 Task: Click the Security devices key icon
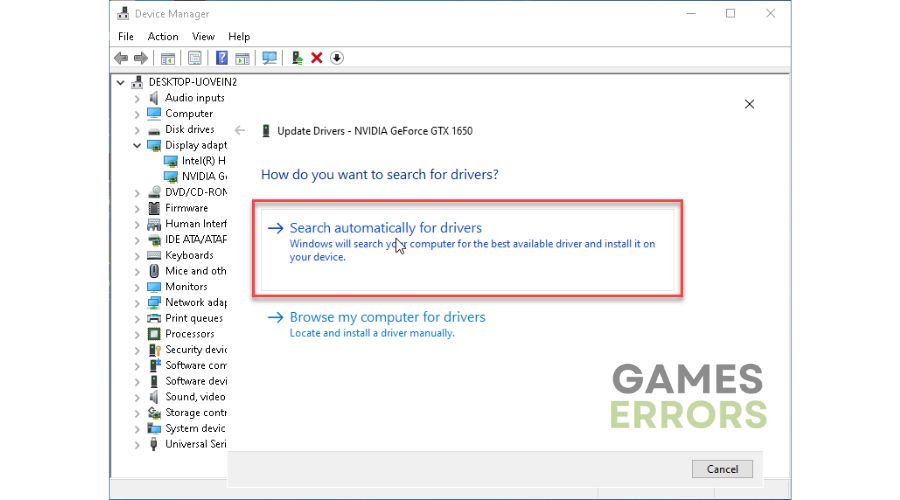click(x=154, y=350)
